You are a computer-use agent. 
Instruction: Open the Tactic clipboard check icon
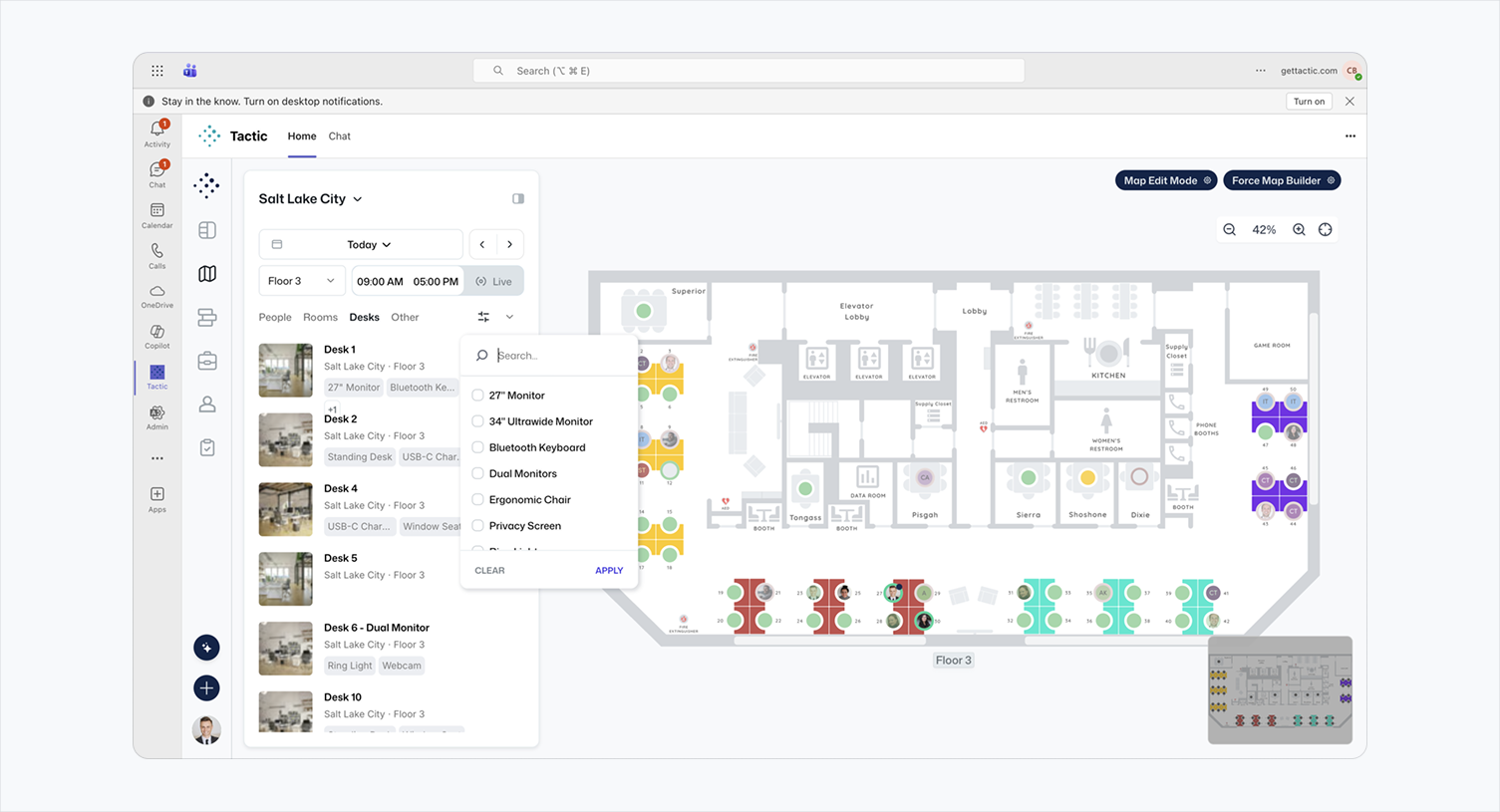point(207,447)
